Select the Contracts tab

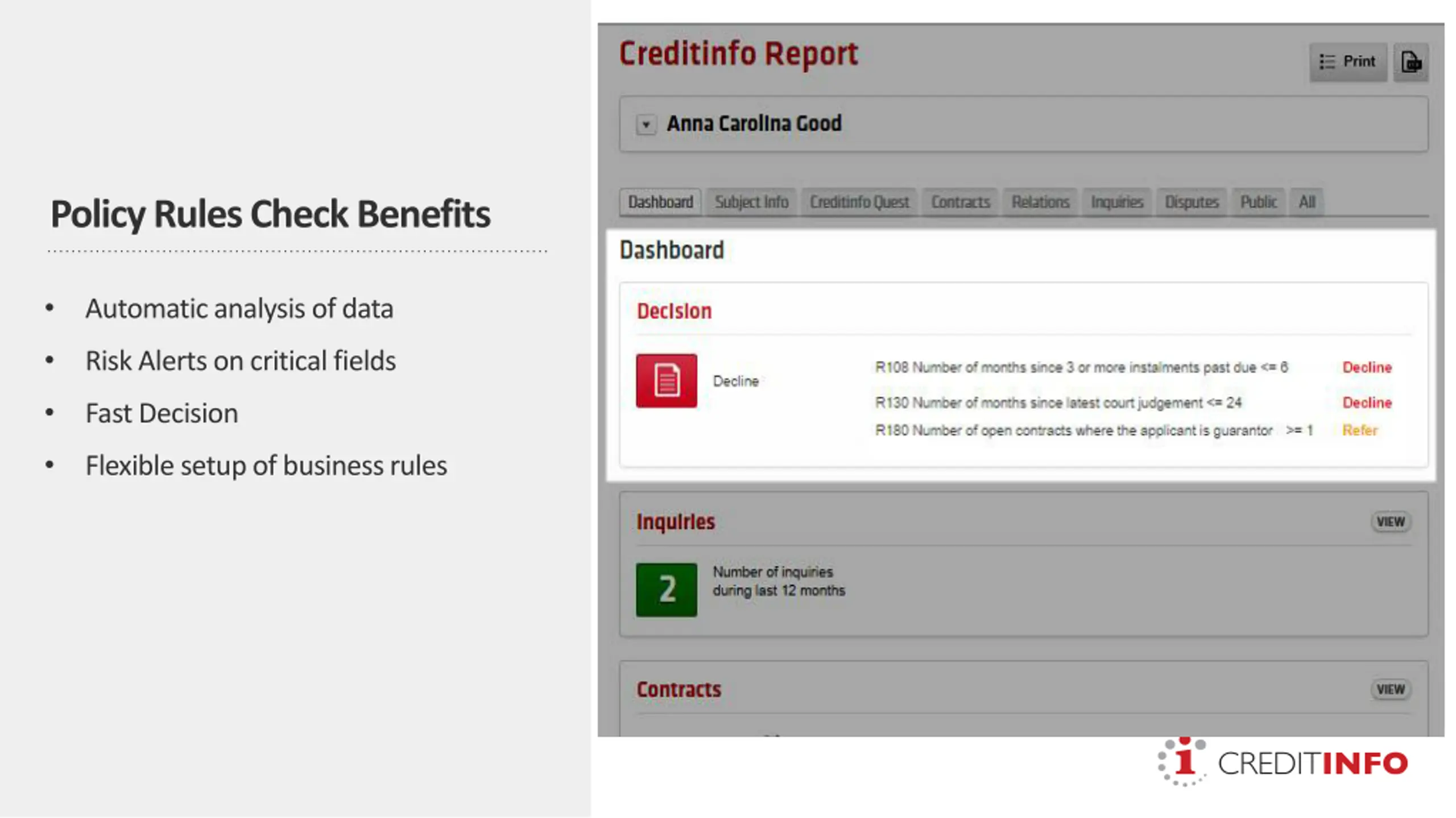(960, 202)
